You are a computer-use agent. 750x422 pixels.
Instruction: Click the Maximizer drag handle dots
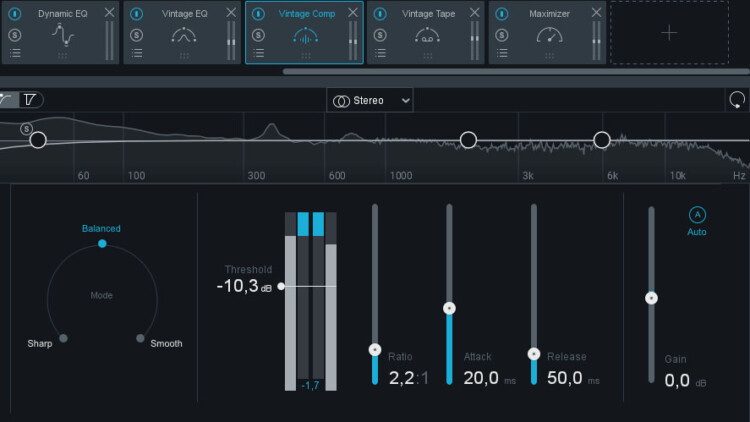[x=550, y=56]
